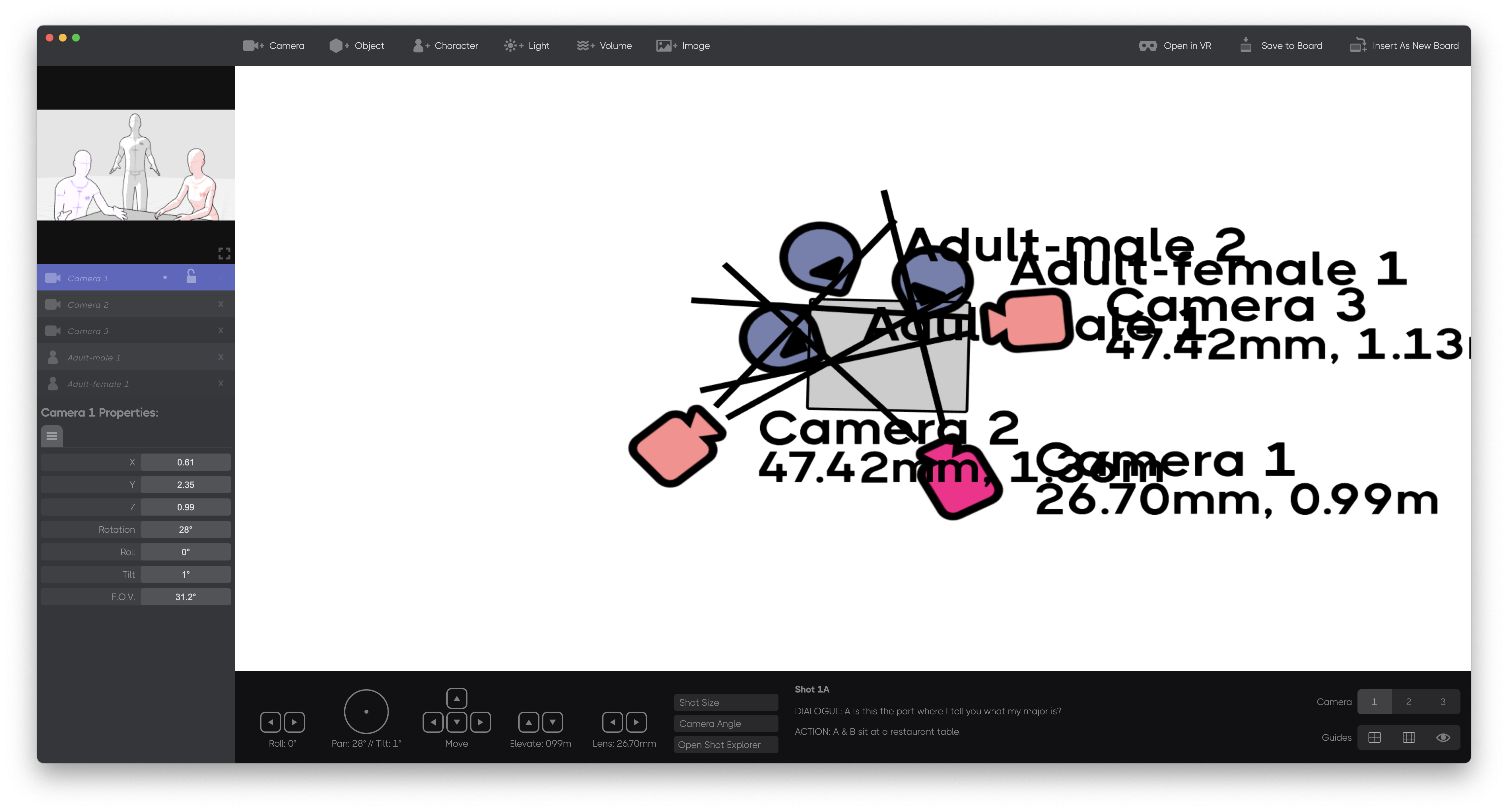1508x812 pixels.
Task: Open the Camera 1 Properties menu icon
Action: coord(51,436)
